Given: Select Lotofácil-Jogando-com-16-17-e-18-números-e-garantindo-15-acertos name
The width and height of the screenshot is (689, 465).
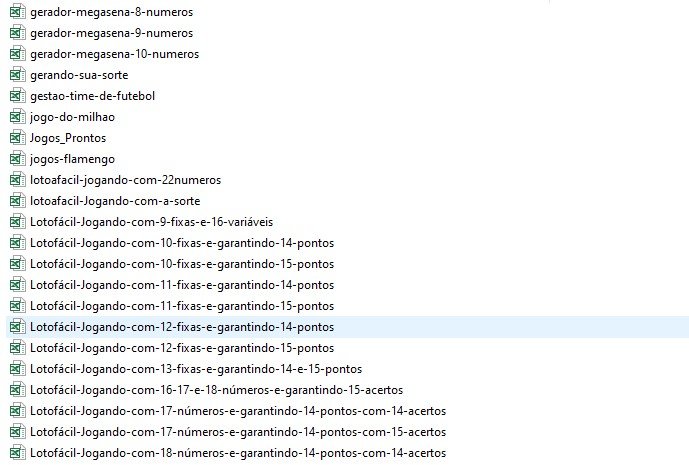Looking at the screenshot, I should coord(217,390).
